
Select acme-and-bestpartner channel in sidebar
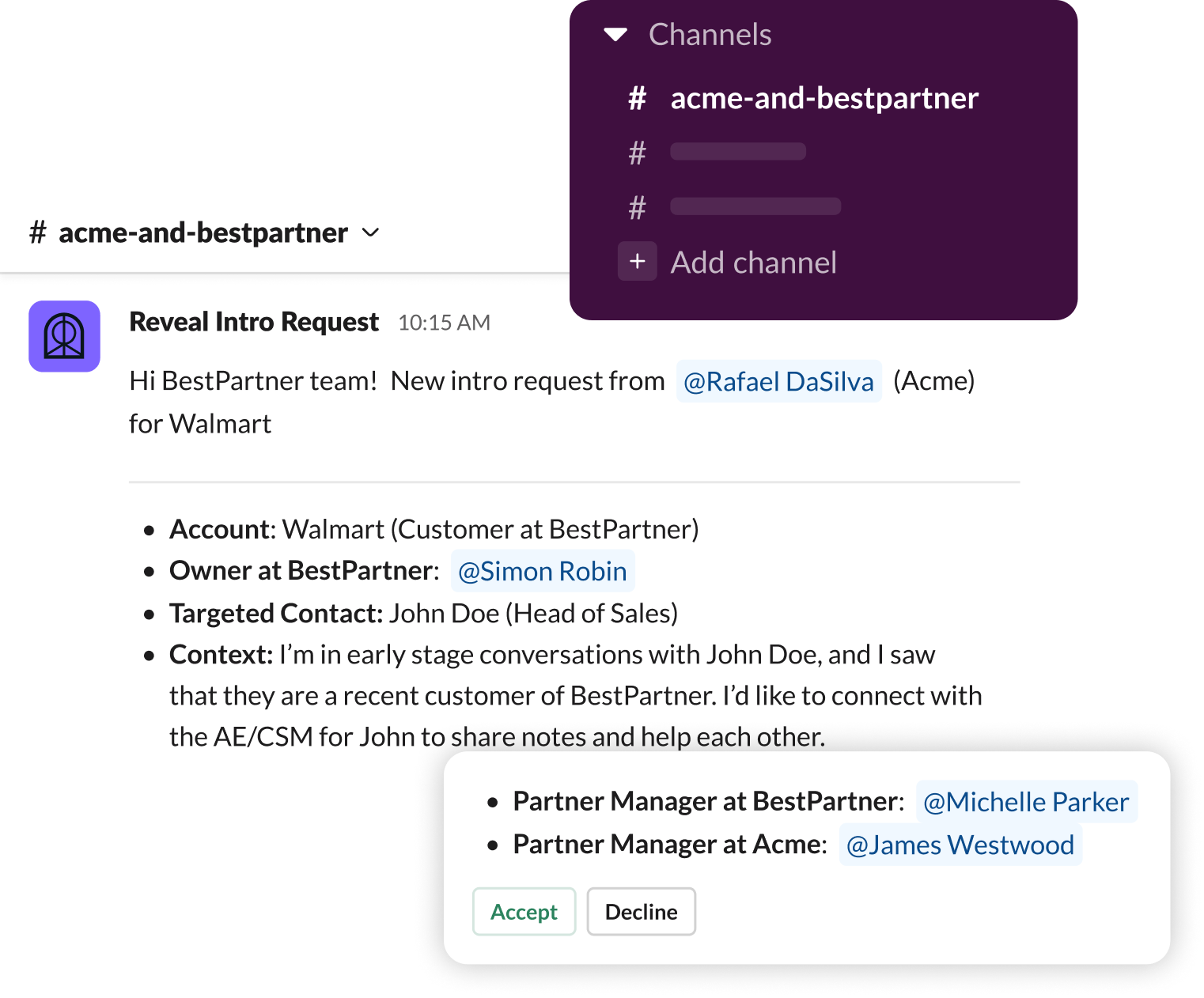point(824,98)
